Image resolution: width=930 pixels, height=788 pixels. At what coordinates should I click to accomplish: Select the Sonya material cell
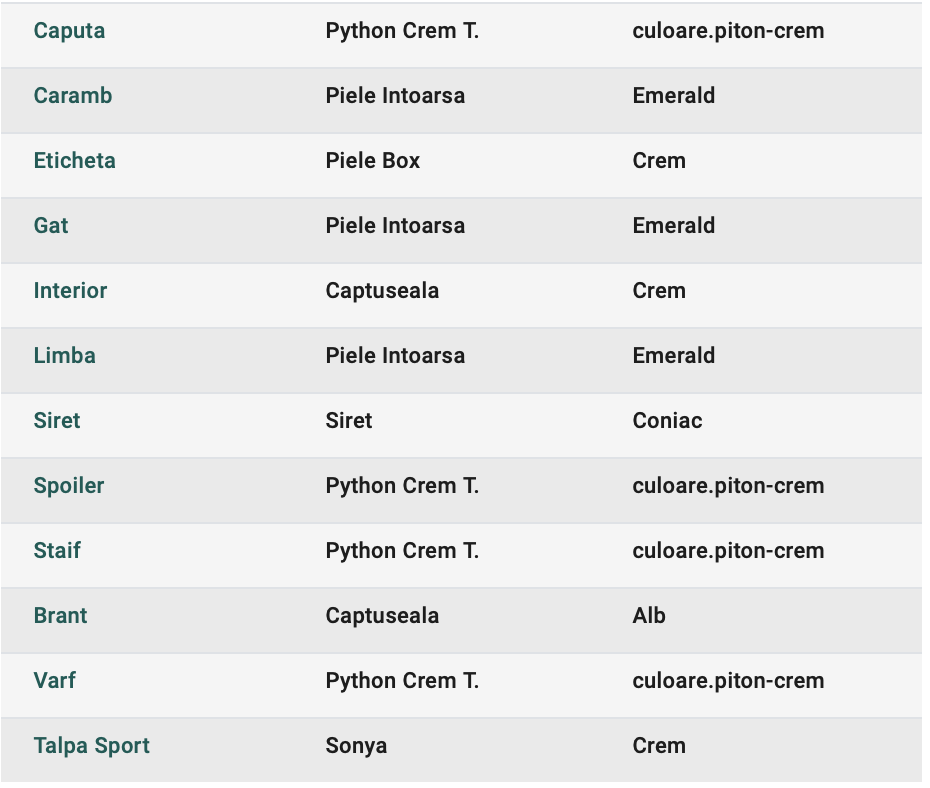point(356,746)
